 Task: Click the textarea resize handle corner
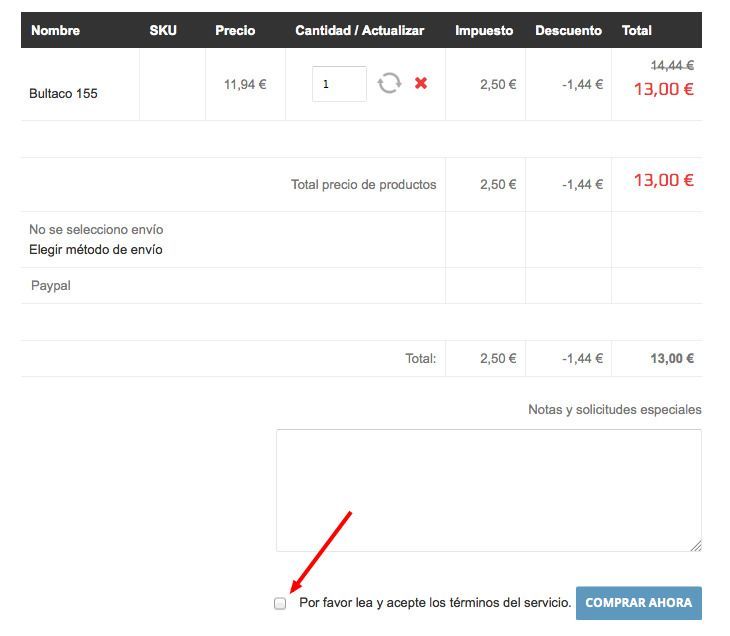(696, 546)
